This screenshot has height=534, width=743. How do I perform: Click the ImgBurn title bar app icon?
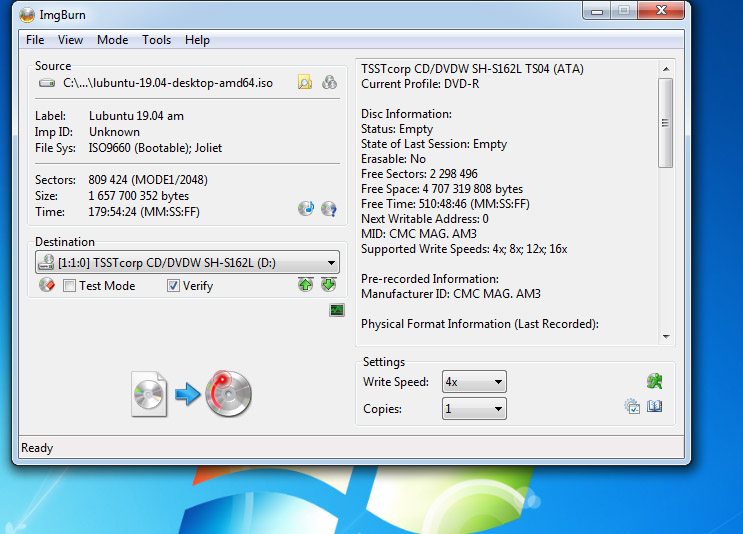coord(27,15)
